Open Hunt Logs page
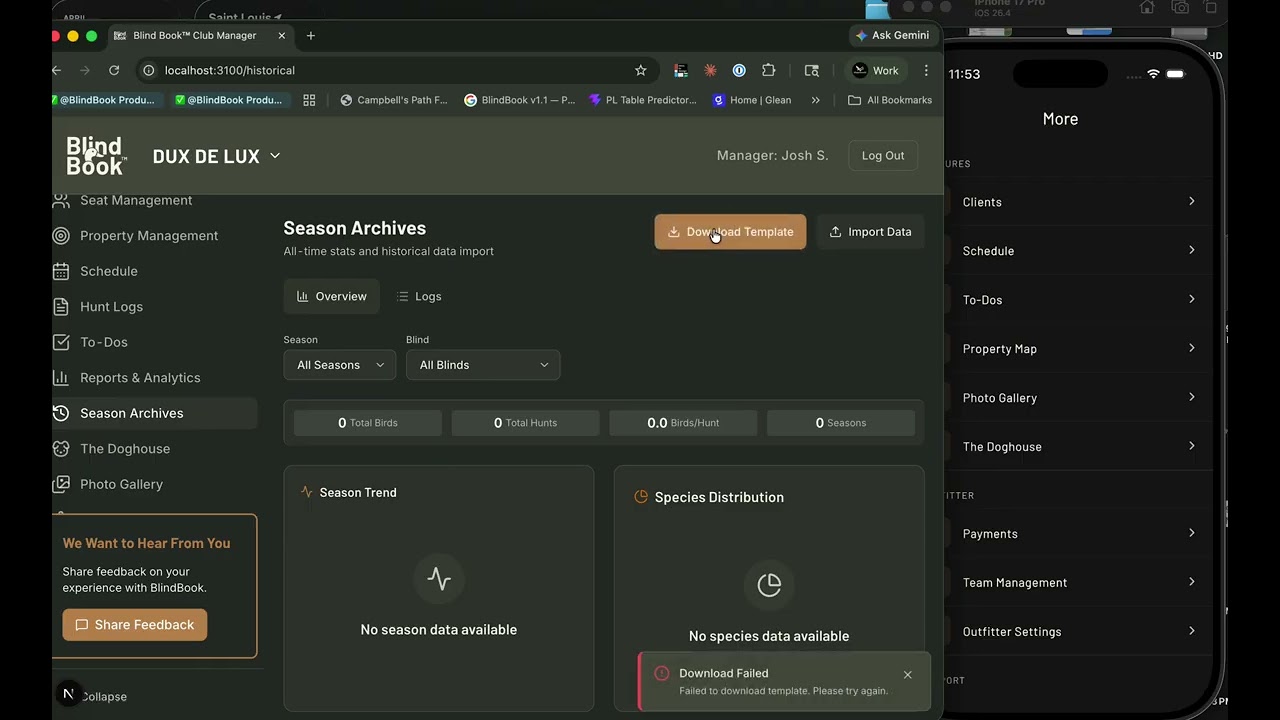This screenshot has width=1280, height=720. (155, 307)
